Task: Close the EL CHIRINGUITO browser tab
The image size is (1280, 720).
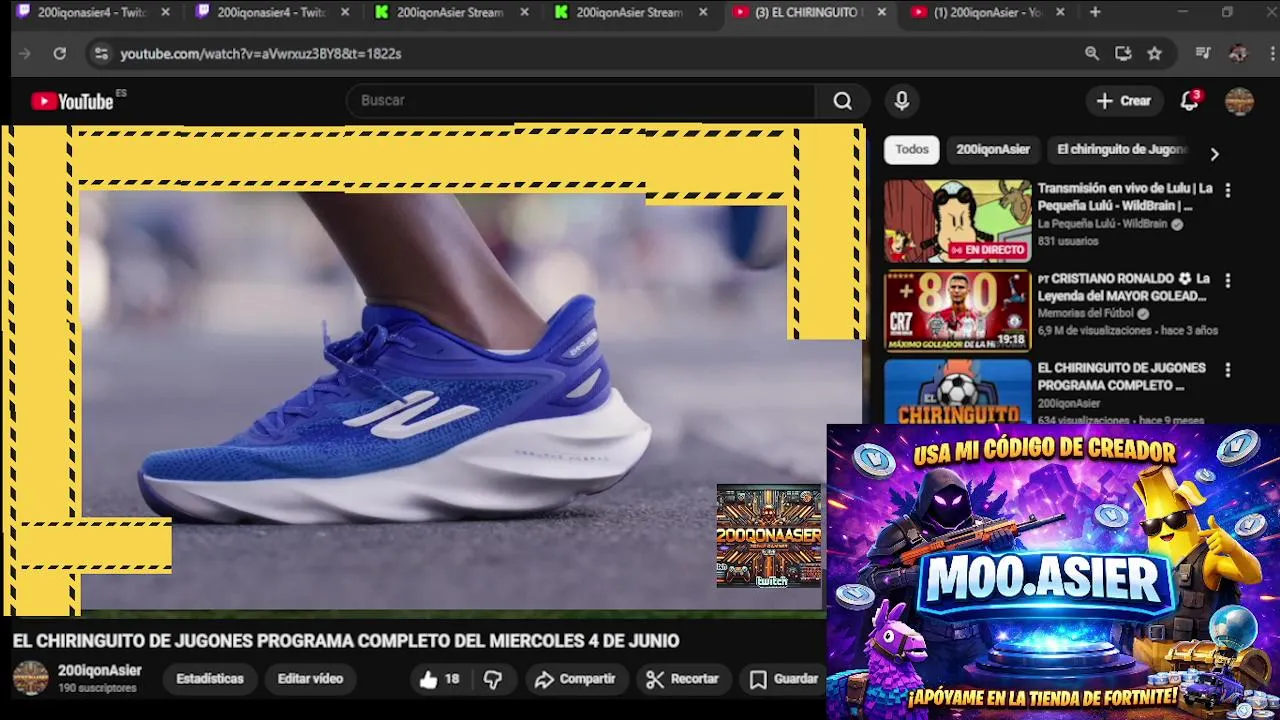Action: tap(881, 12)
